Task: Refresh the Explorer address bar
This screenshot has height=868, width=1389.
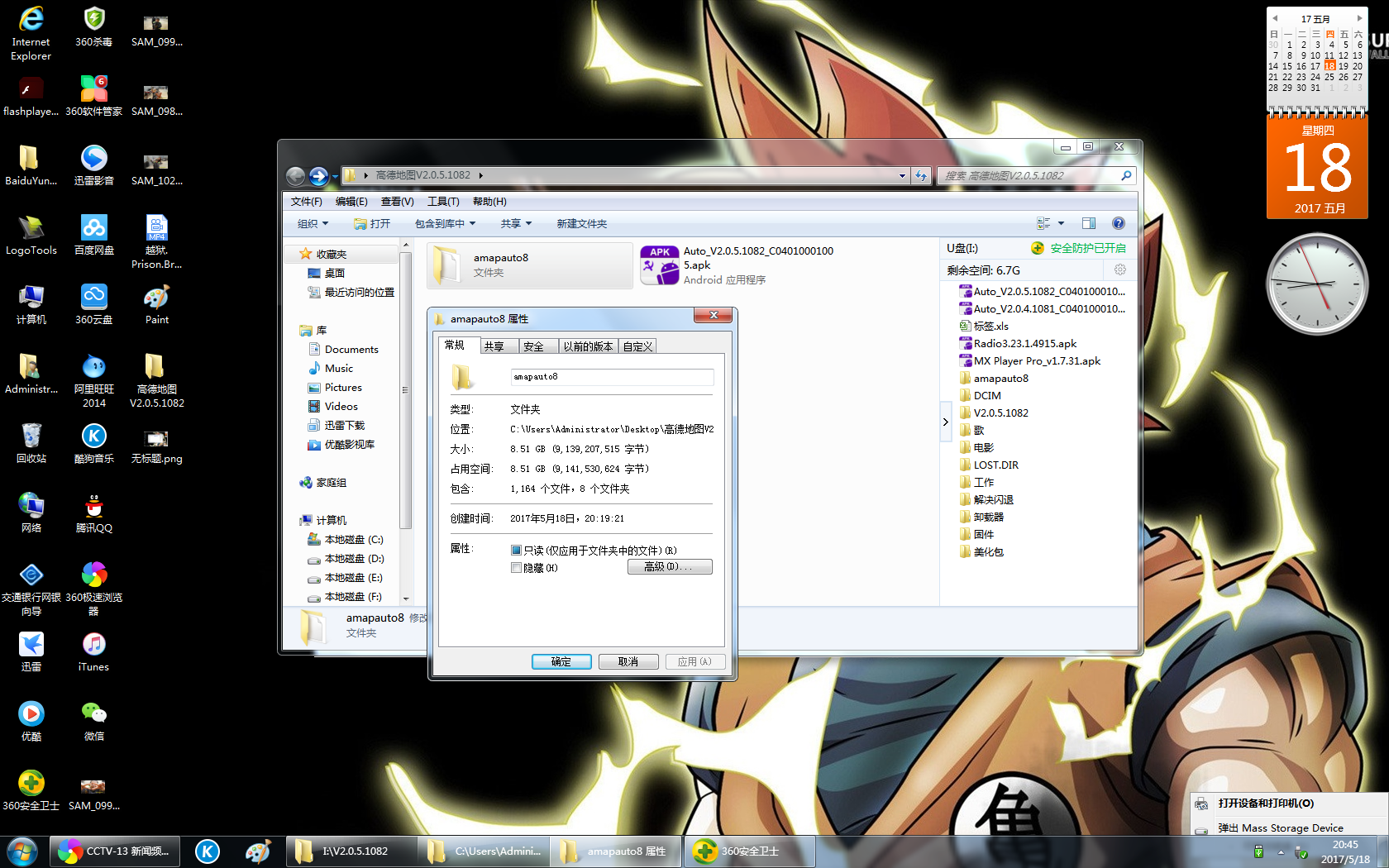Action: 921,175
